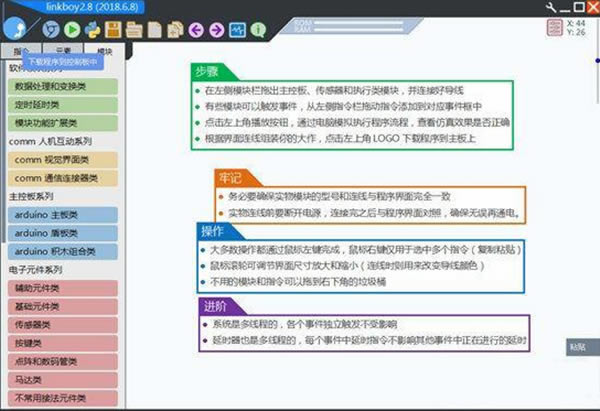Viewport: 600px width, 411px height.
Task: Expand the 模块功能扩展类 category
Action: pos(62,123)
